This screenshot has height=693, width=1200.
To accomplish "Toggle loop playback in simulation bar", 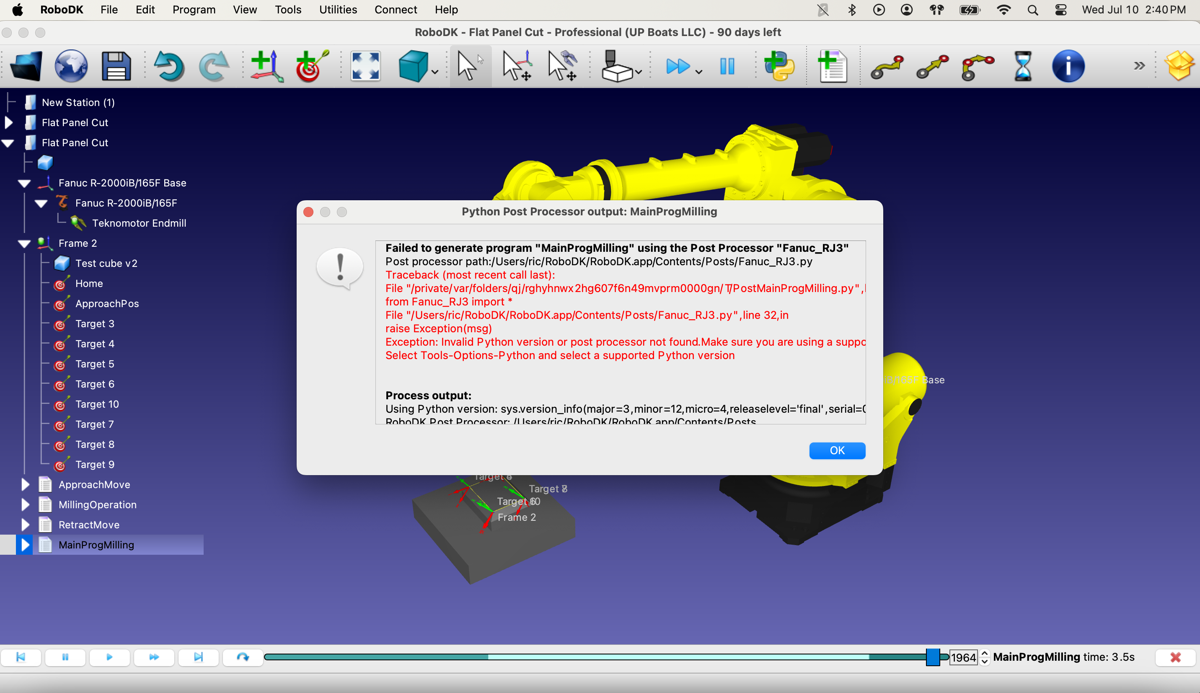I will click(242, 657).
